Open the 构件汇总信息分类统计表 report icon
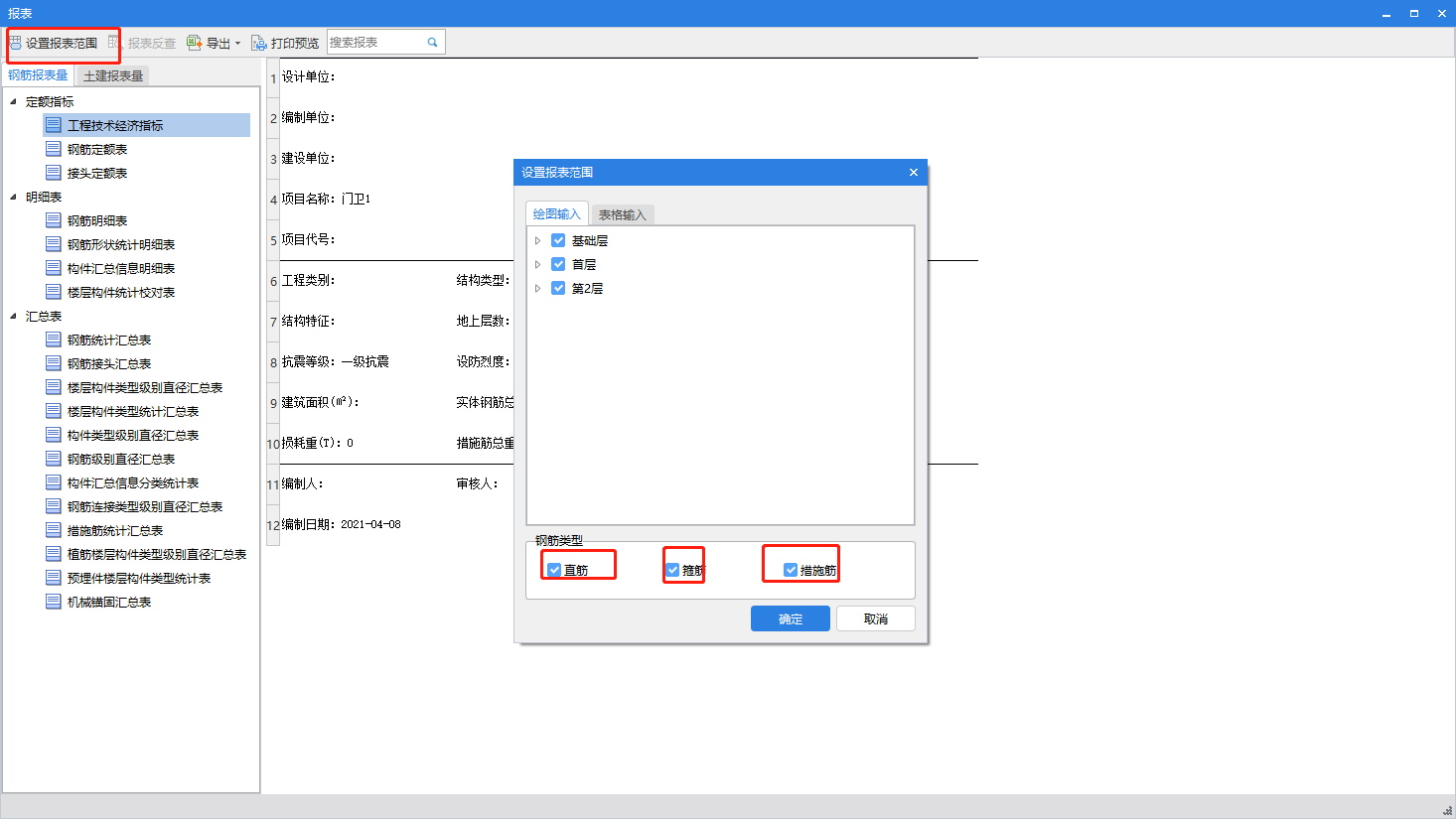This screenshot has width=1456, height=819. click(54, 482)
